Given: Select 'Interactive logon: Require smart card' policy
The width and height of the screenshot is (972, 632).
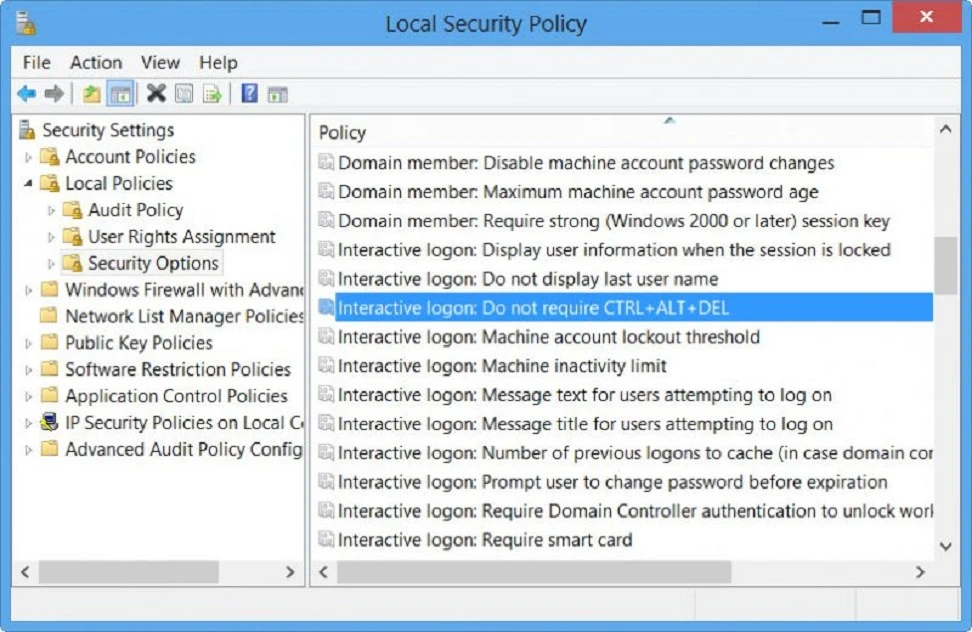Looking at the screenshot, I should click(x=485, y=540).
